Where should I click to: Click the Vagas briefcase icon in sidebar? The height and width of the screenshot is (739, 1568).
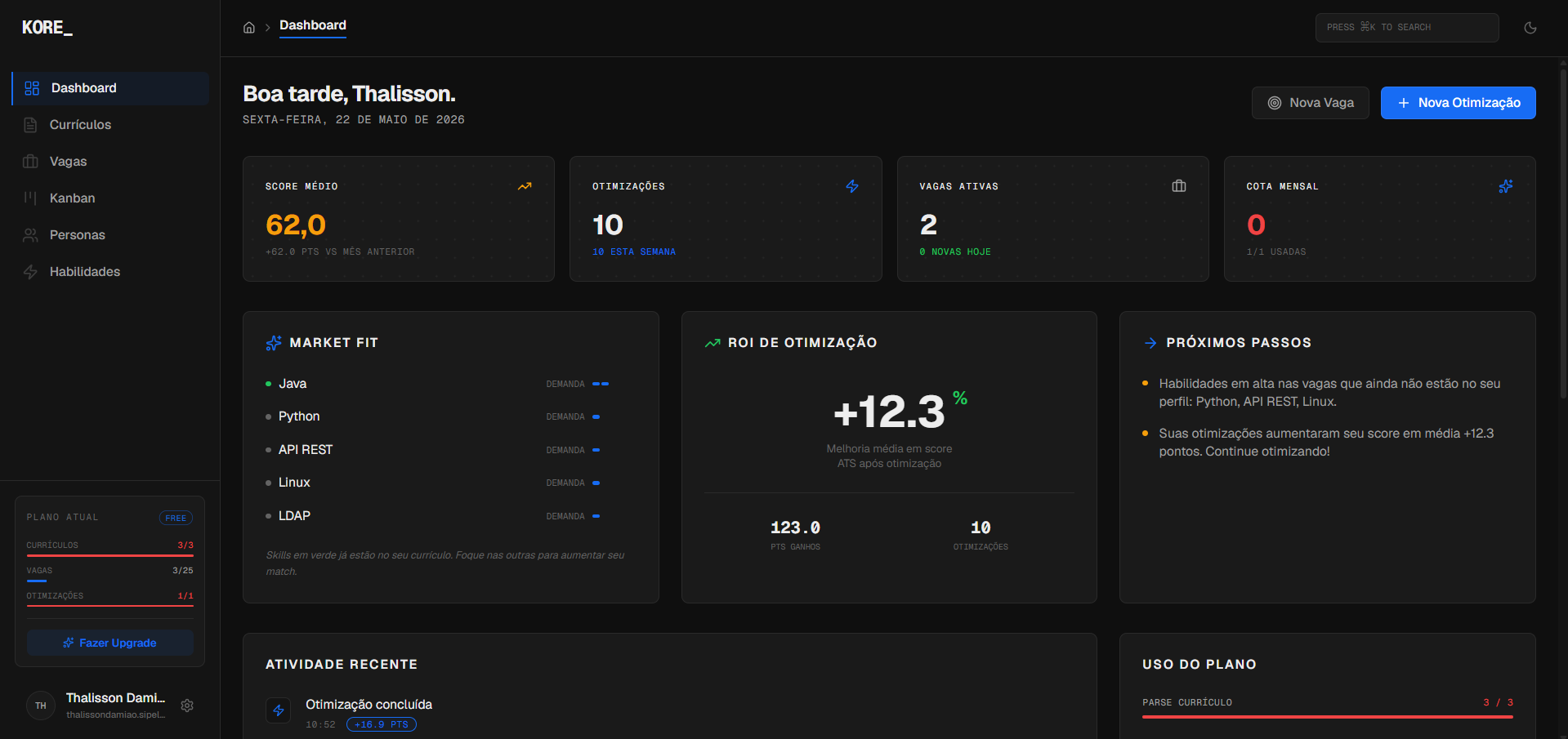[30, 162]
